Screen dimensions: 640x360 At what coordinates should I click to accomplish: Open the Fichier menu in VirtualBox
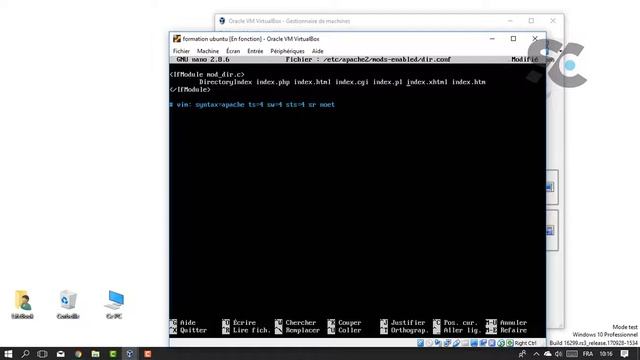[181, 51]
